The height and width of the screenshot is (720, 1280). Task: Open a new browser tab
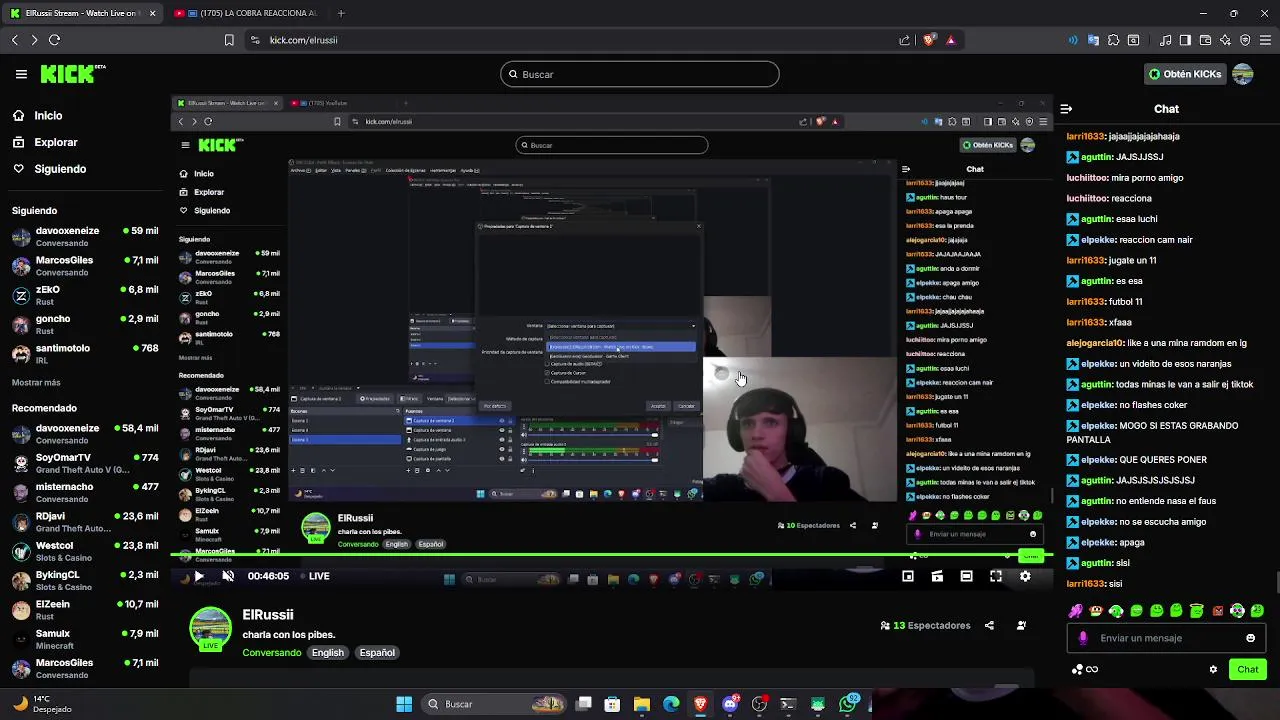coord(341,13)
